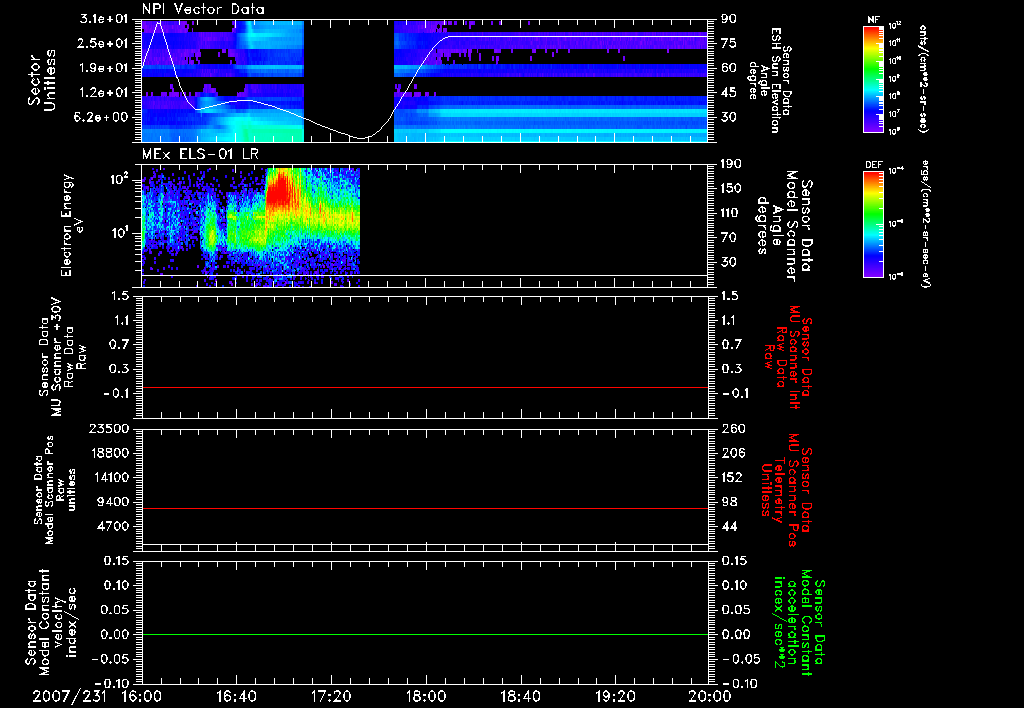Select the 'NPI Vector Data' panel title
The width and height of the screenshot is (1024, 708).
point(203,9)
